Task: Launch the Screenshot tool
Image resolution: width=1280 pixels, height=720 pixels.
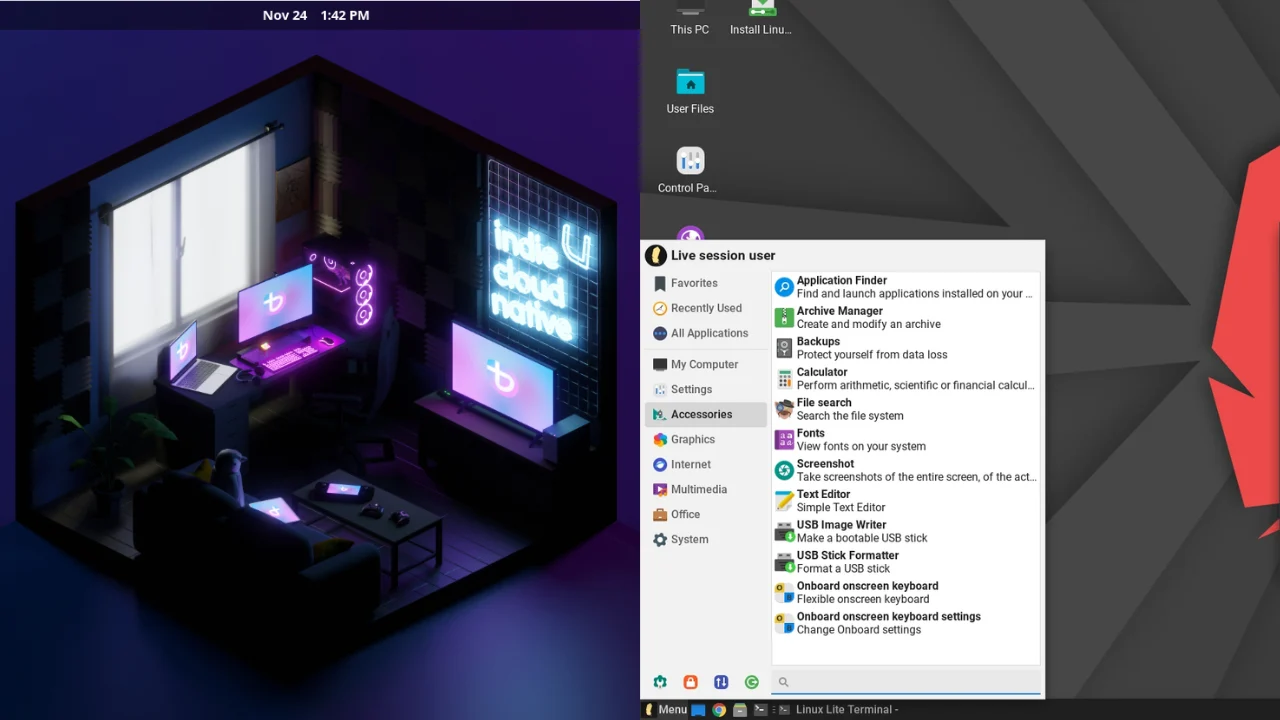Action: pyautogui.click(x=905, y=470)
